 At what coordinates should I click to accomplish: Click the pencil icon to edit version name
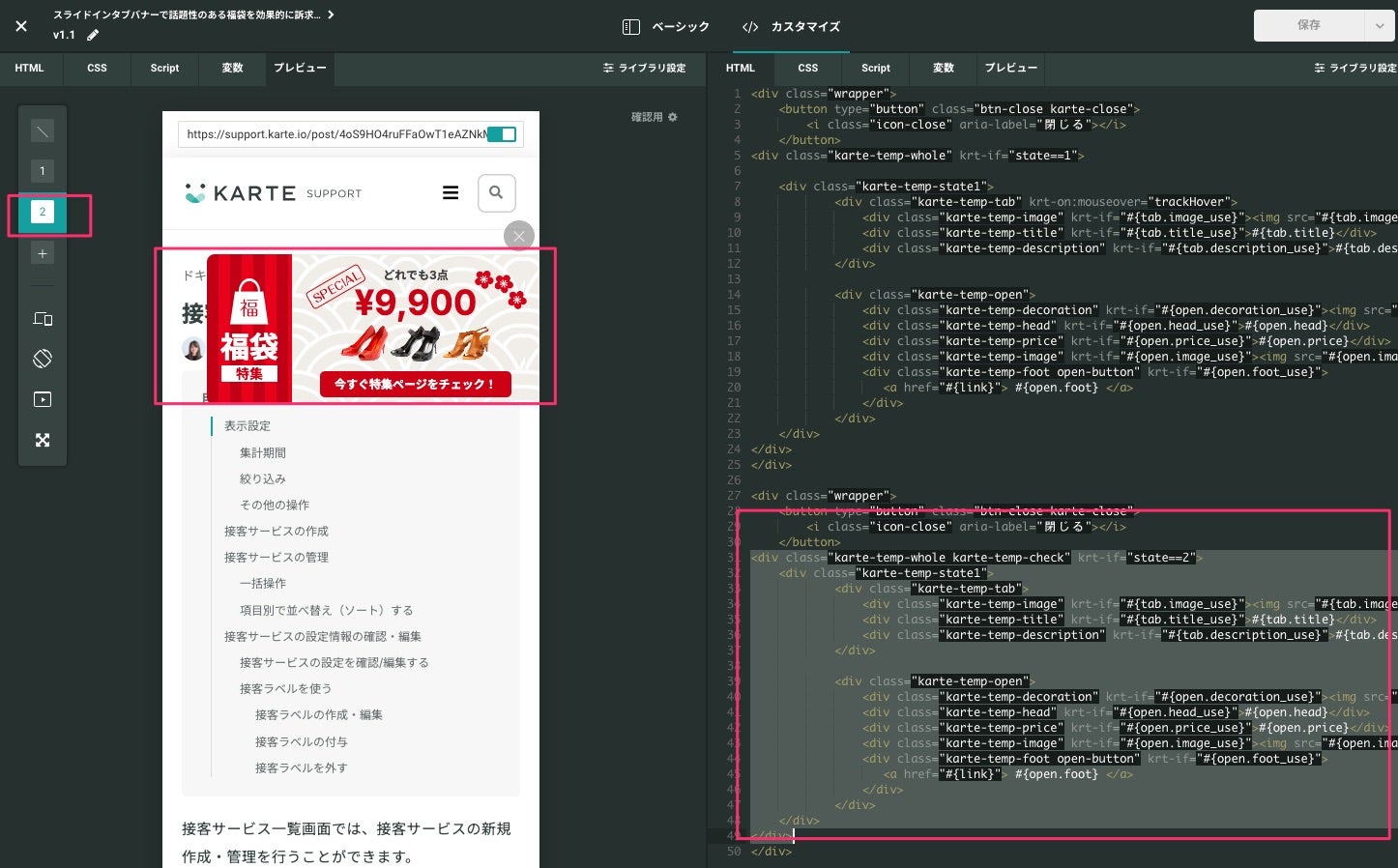point(93,35)
